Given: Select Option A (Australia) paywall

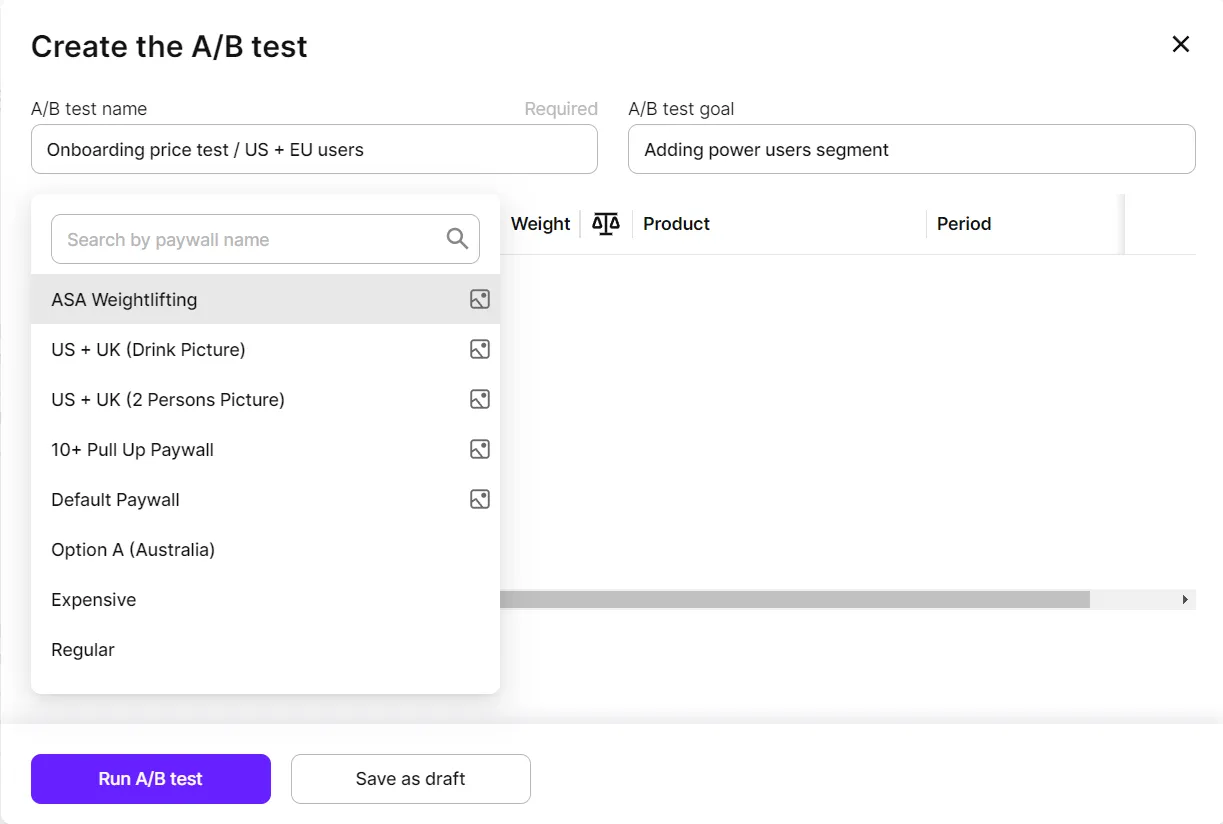Looking at the screenshot, I should pos(133,550).
